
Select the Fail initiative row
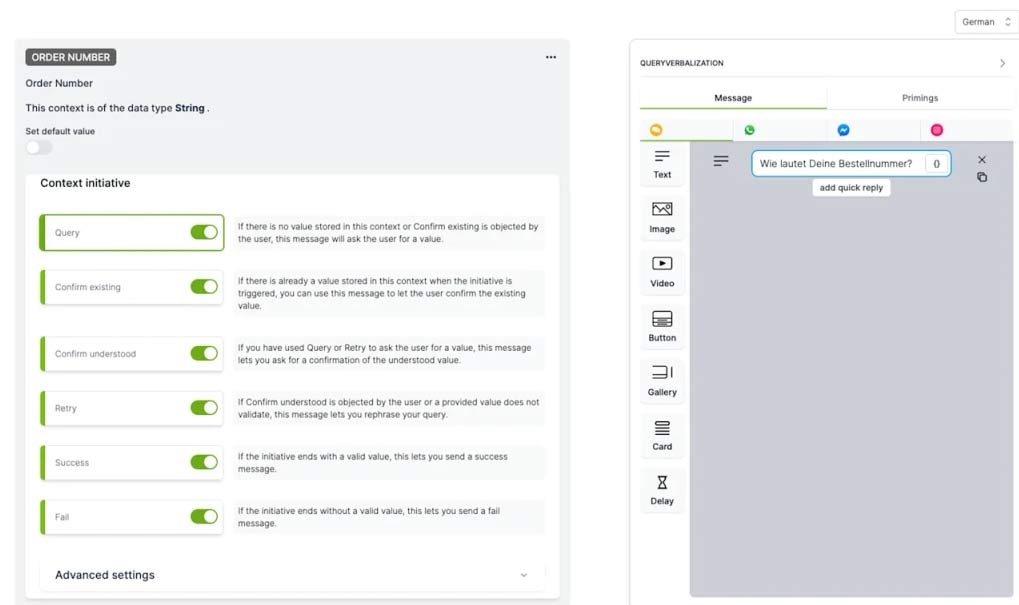coord(132,517)
